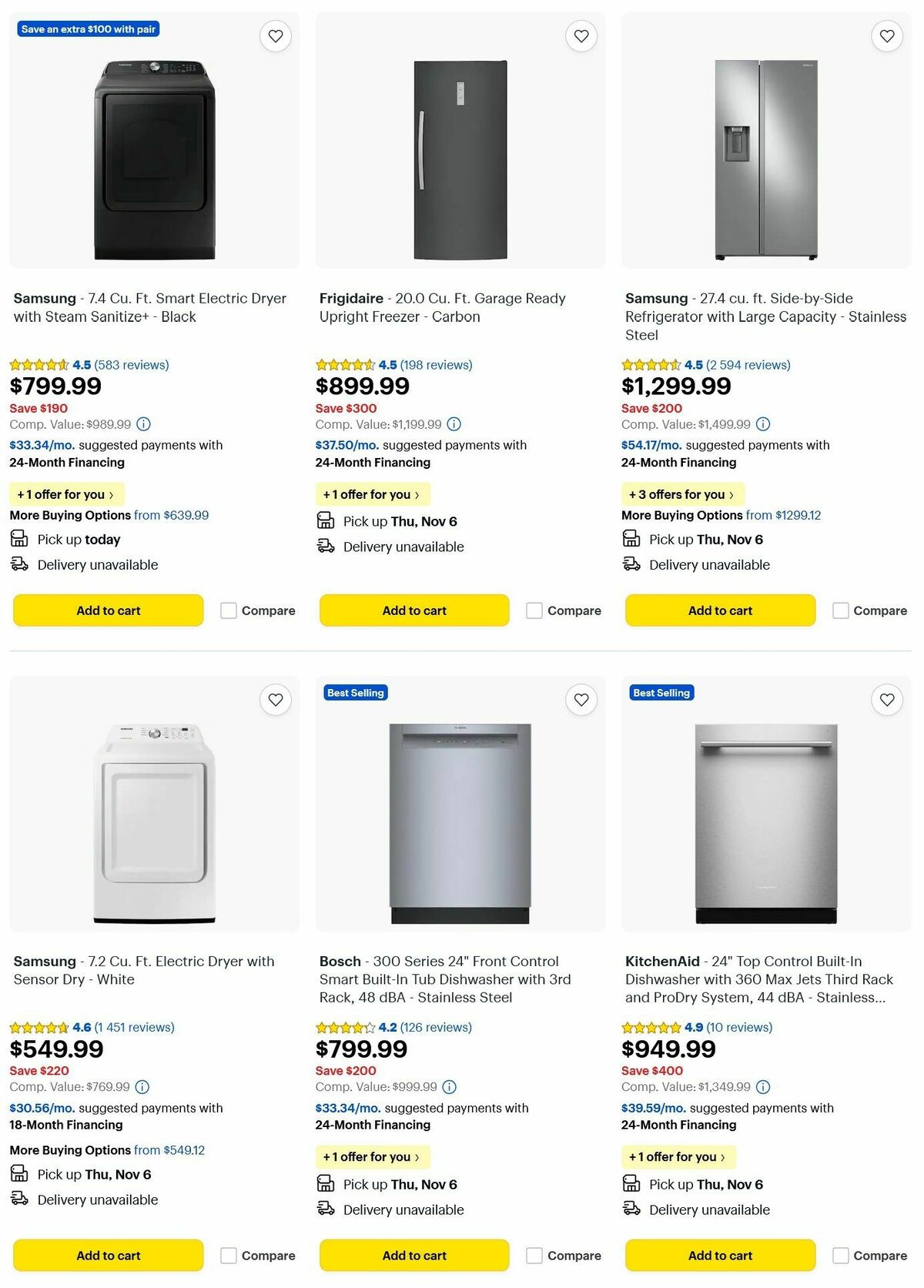This screenshot has width=924, height=1288.
Task: Open More Buying Options from $639.99
Action: (x=108, y=514)
